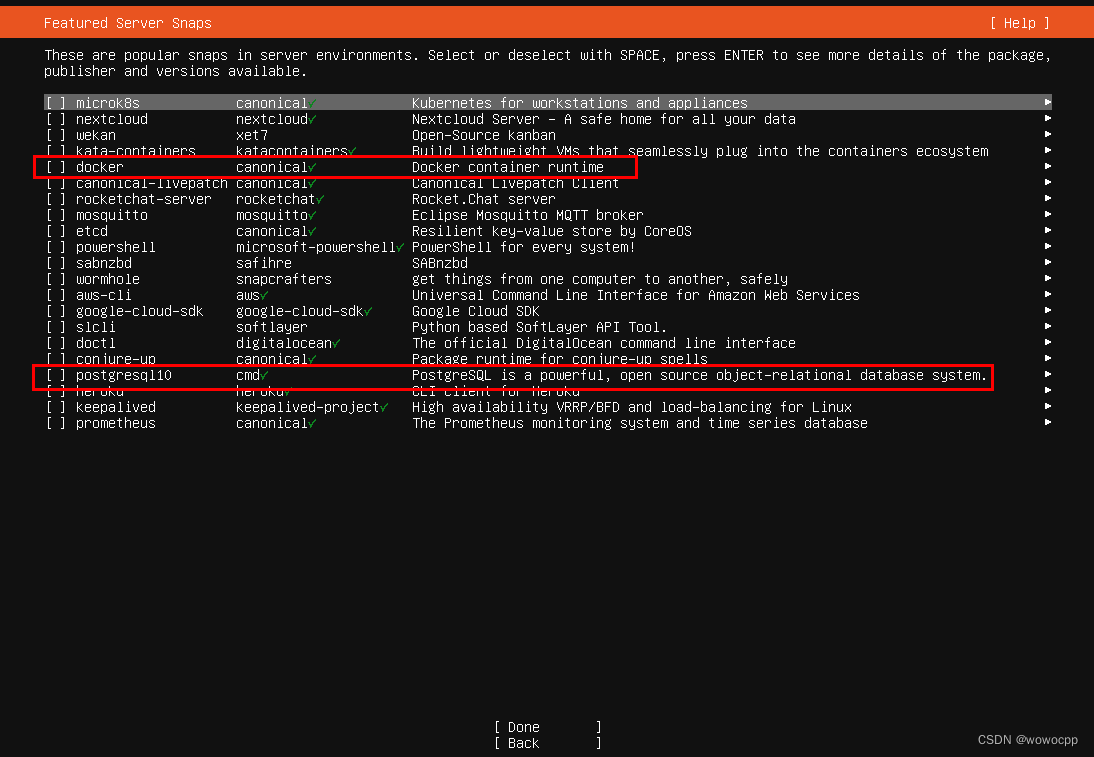Click 'PowerShell for every system!' description
The width and height of the screenshot is (1094, 757).
tap(523, 248)
